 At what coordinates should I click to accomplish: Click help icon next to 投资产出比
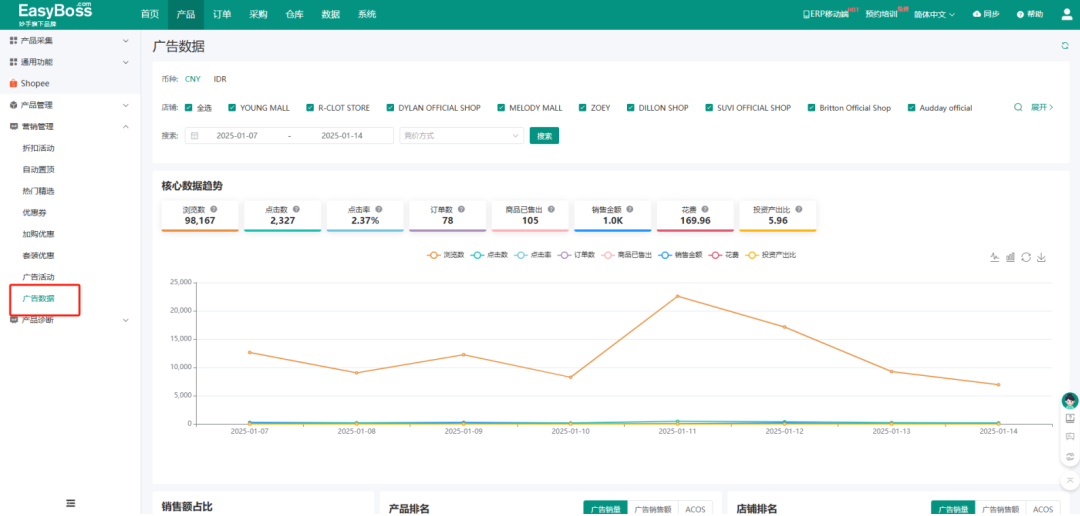coord(799,209)
